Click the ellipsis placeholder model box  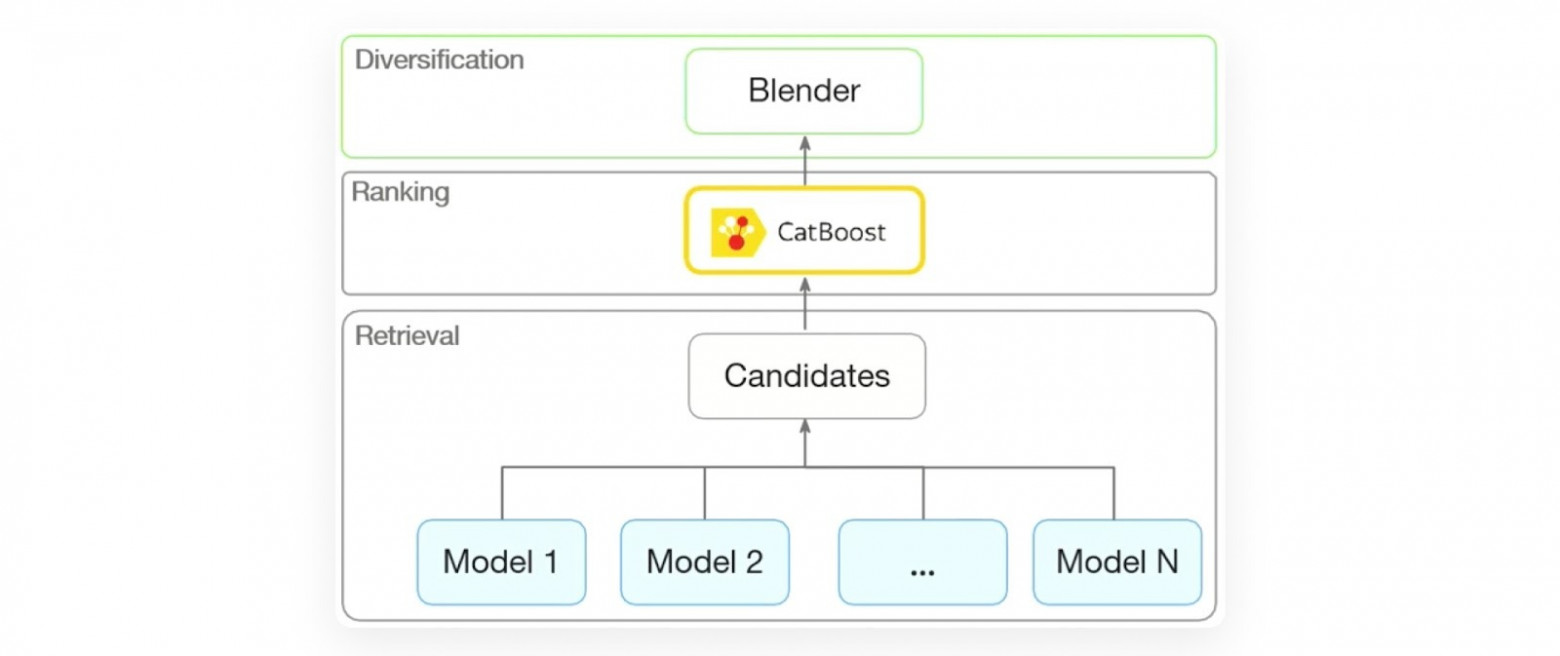pos(922,561)
